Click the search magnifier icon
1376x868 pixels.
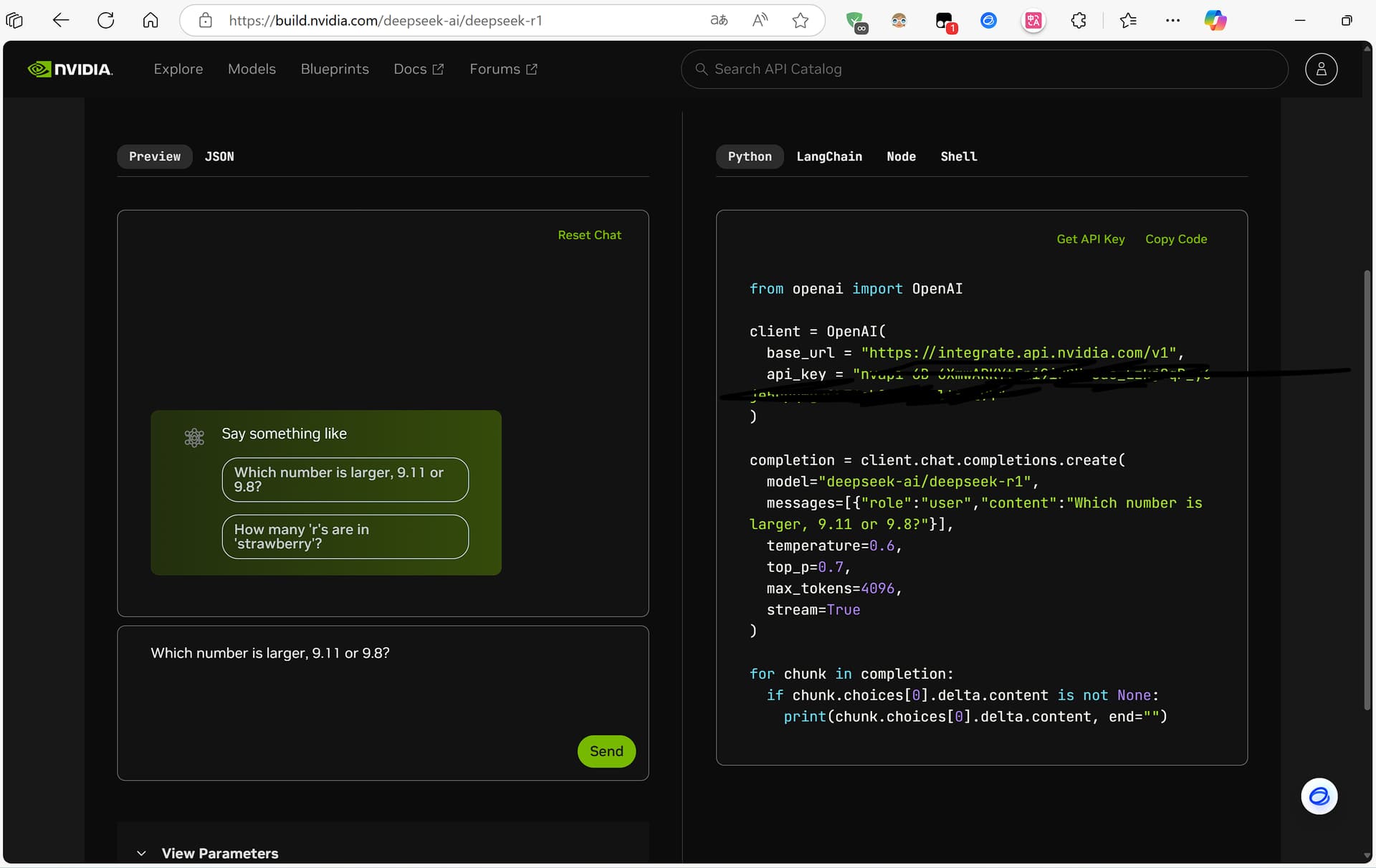pos(702,69)
